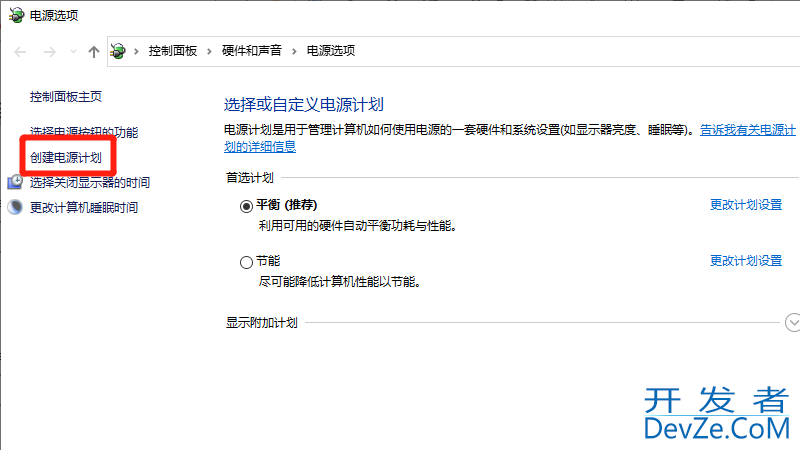Click 利用可用的硬件自动平衡功耗与性能 description
The height and width of the screenshot is (450, 800).
point(357,226)
